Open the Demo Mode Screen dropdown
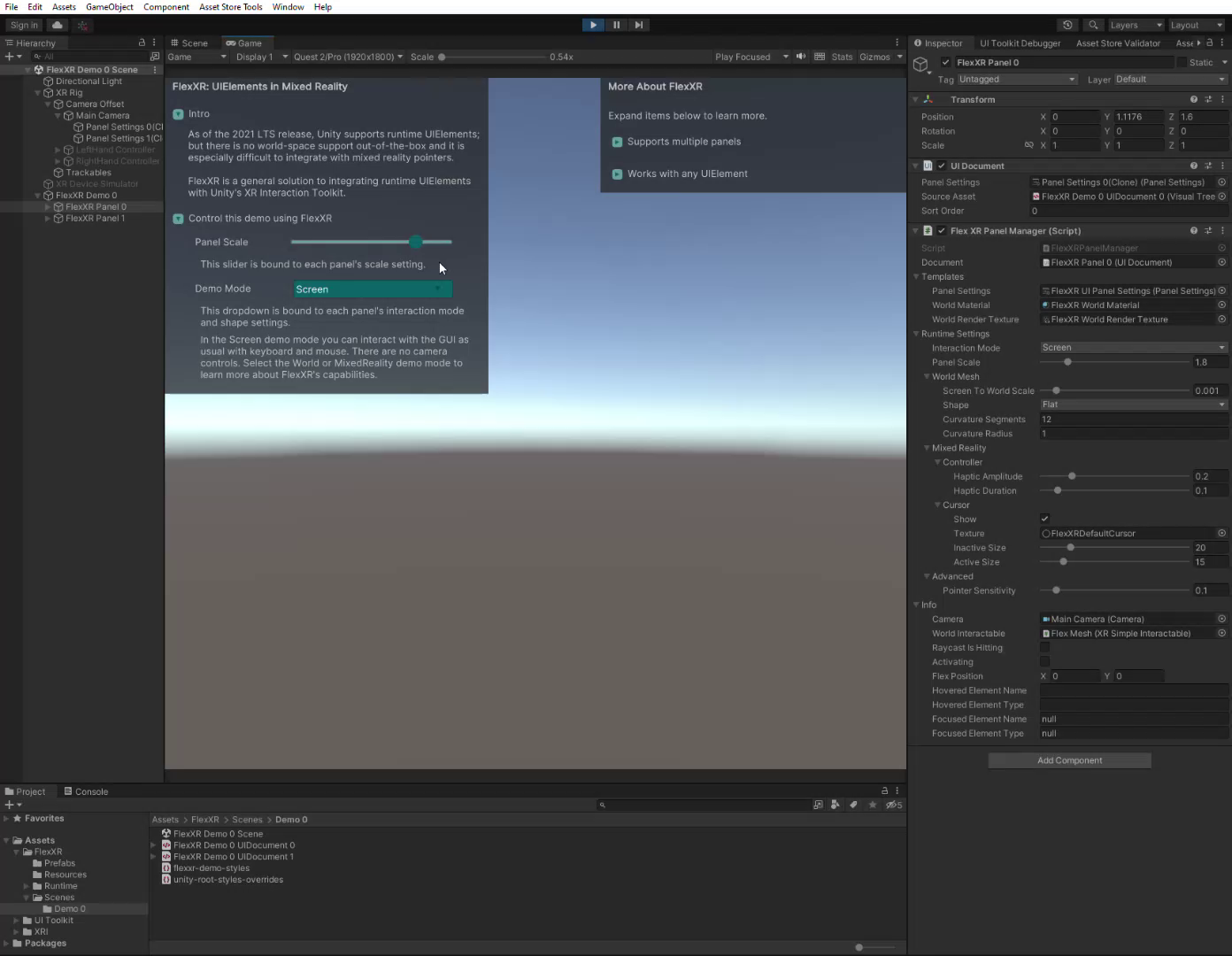The height and width of the screenshot is (956, 1232). pos(373,289)
